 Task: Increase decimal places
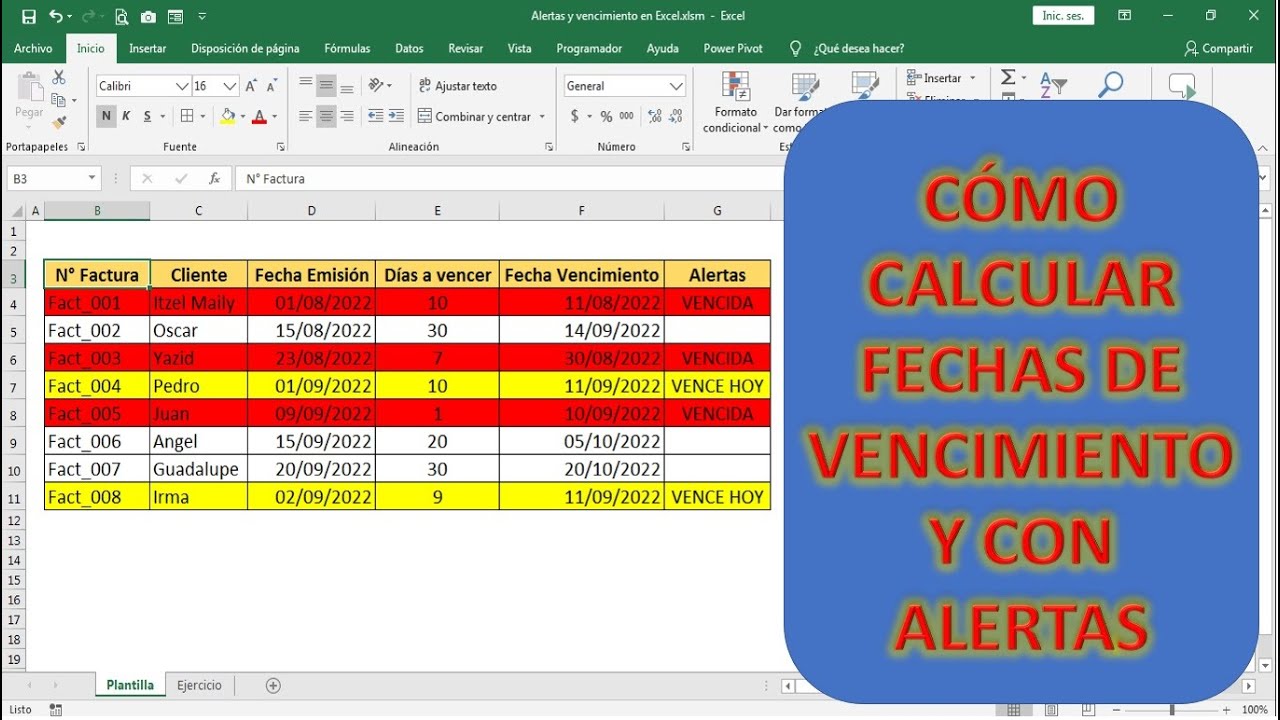point(654,116)
